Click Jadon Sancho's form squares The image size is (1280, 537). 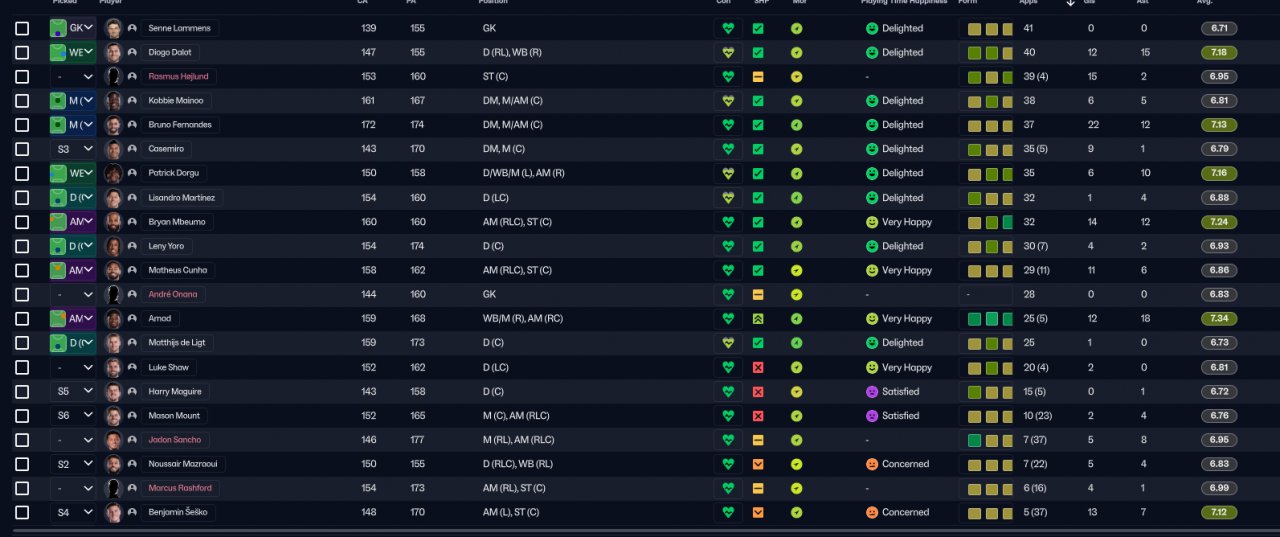(x=989, y=439)
